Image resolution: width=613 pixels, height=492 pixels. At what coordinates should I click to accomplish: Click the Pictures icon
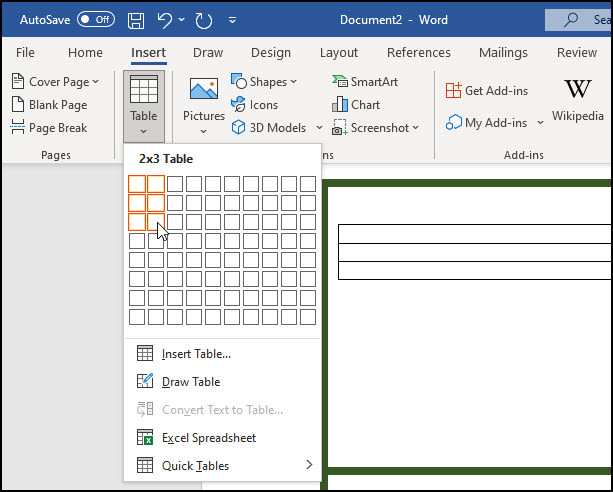coord(204,89)
